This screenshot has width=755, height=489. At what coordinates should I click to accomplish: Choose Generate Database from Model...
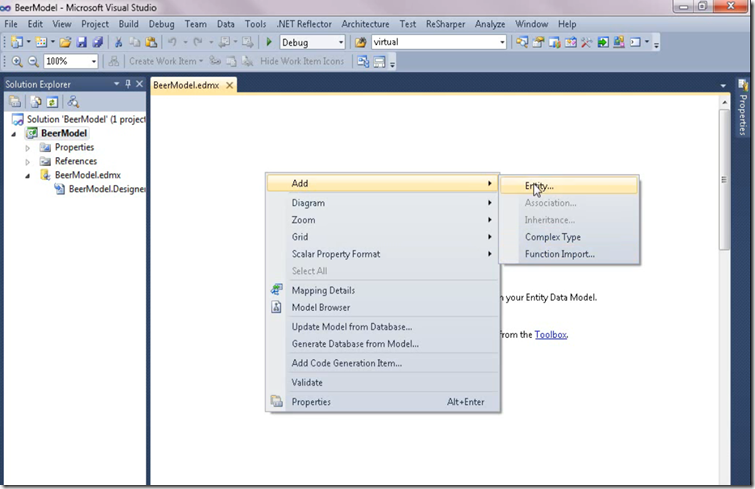pyautogui.click(x=382, y=344)
